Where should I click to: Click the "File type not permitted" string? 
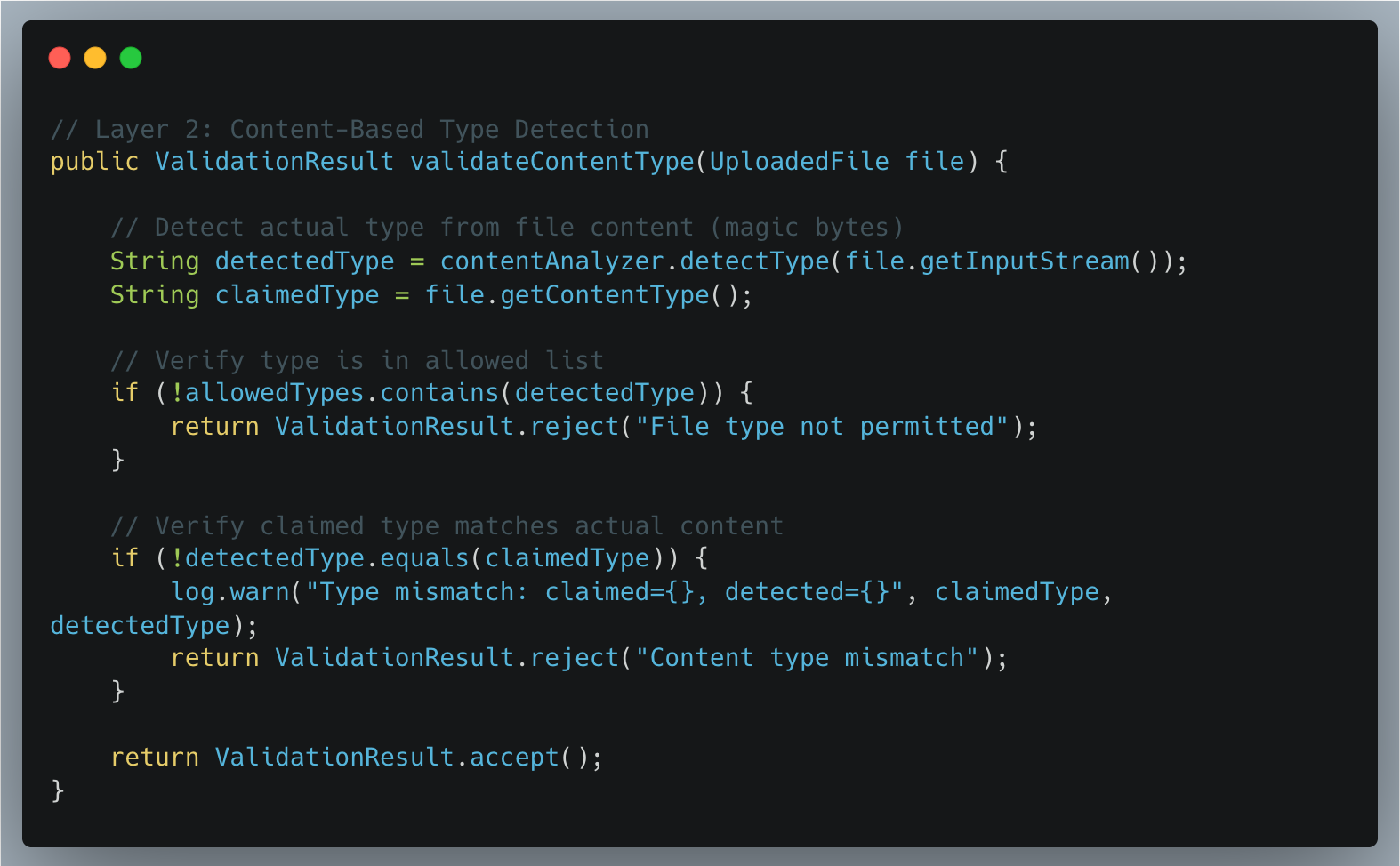(822, 427)
